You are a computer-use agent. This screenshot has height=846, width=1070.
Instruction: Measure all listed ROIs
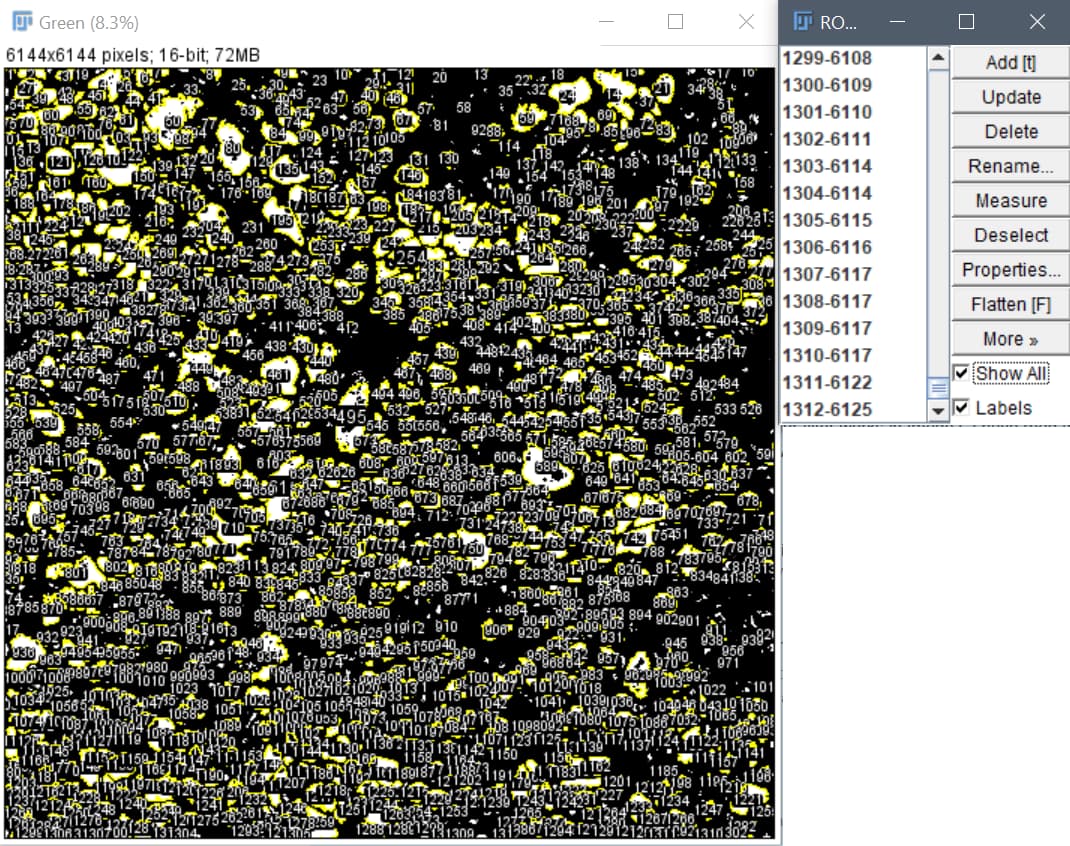tap(1009, 199)
